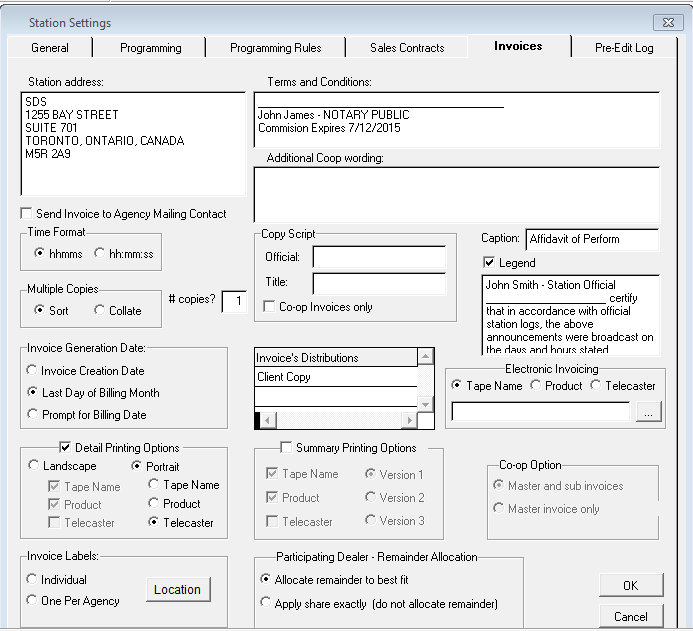Toggle Co-op Invoices only checkbox
693x631 pixels.
coord(269,307)
